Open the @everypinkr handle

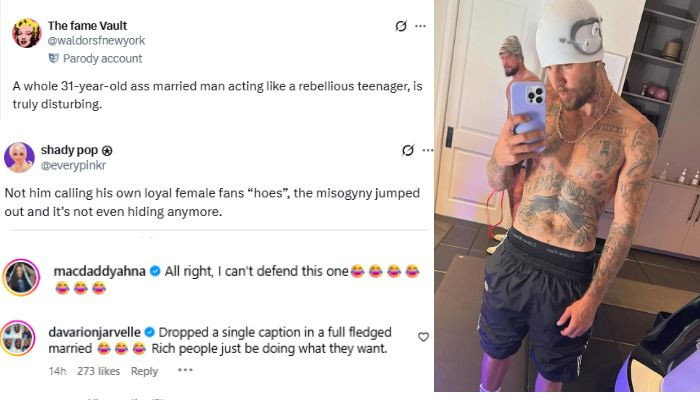[73, 165]
